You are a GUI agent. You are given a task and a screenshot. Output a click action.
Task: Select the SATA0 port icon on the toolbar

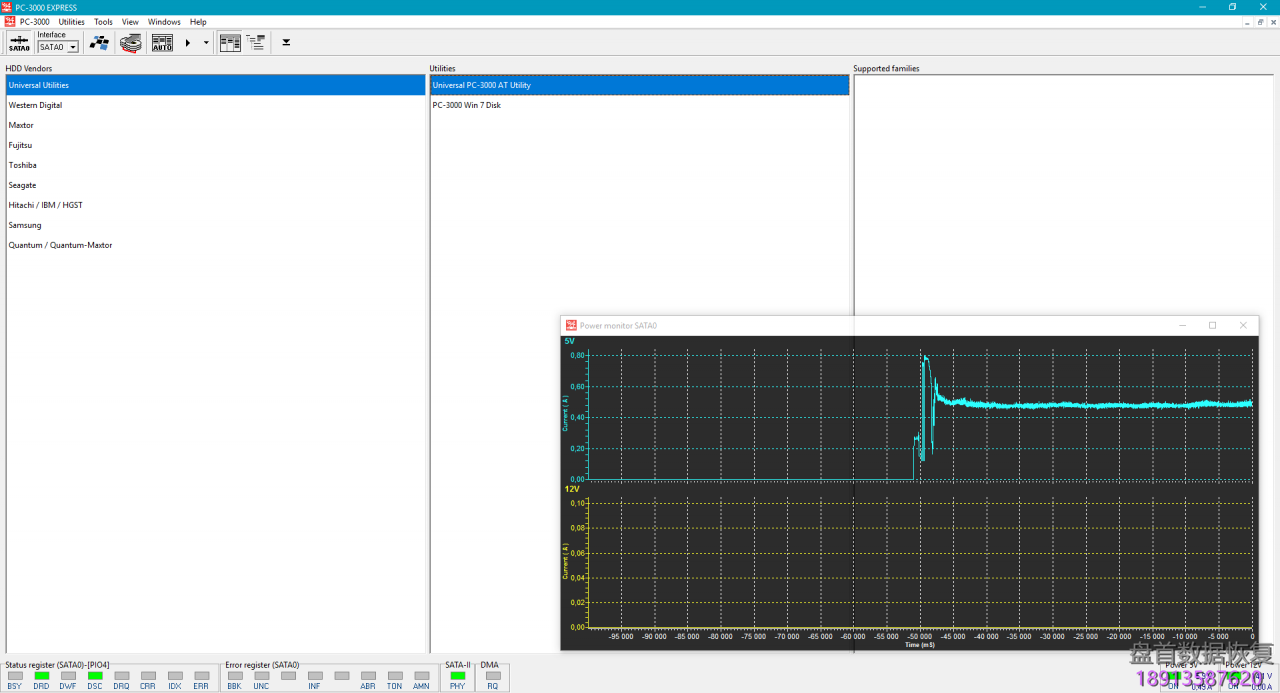click(x=18, y=42)
